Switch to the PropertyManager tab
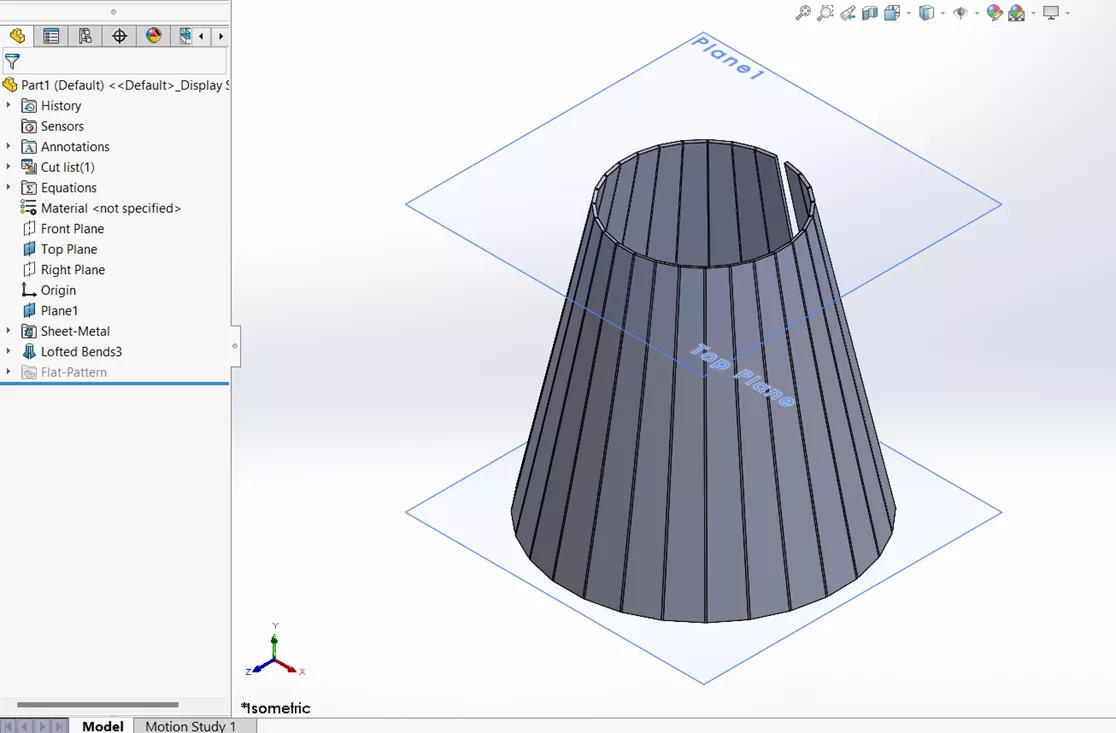Image resolution: width=1116 pixels, height=733 pixels. point(51,36)
